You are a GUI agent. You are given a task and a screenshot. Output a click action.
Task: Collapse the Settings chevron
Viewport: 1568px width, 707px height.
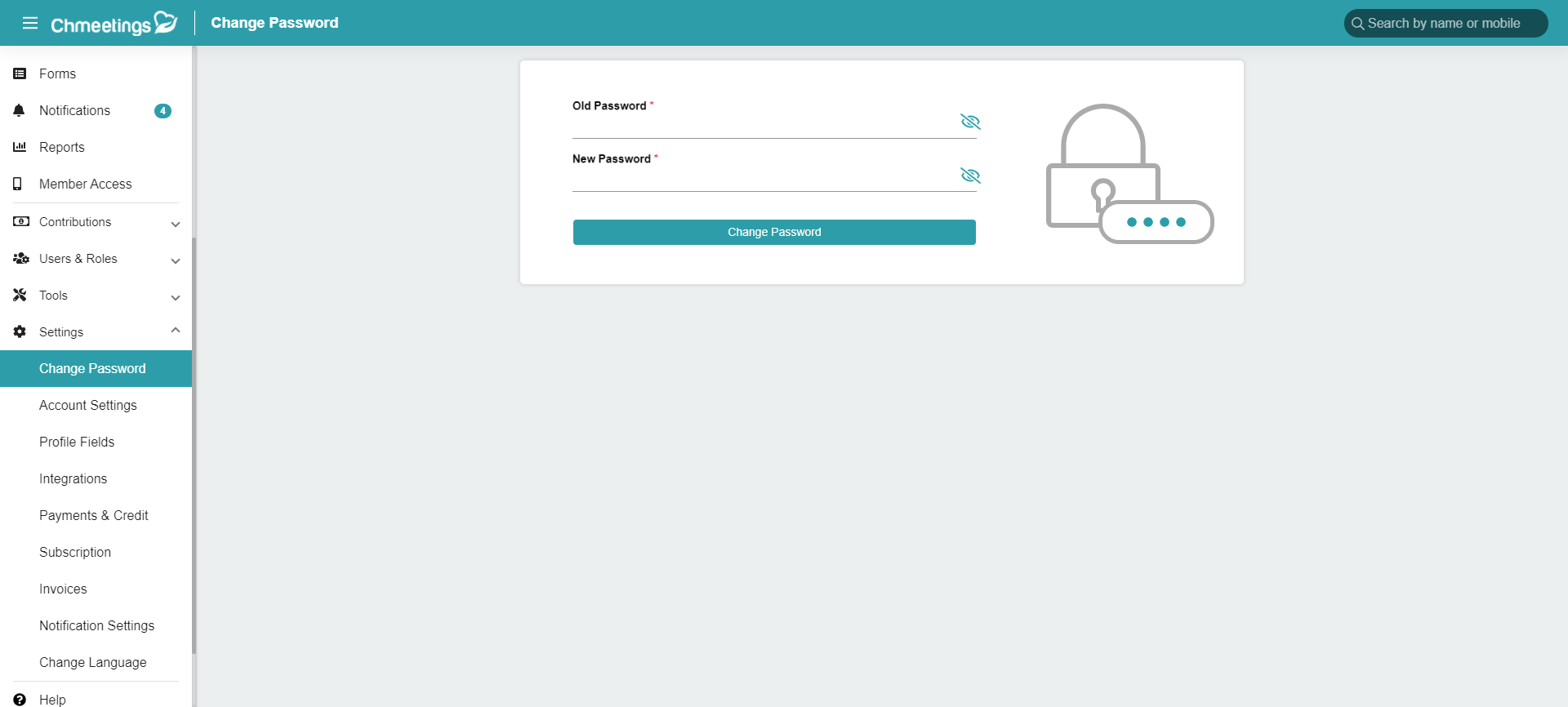175,330
